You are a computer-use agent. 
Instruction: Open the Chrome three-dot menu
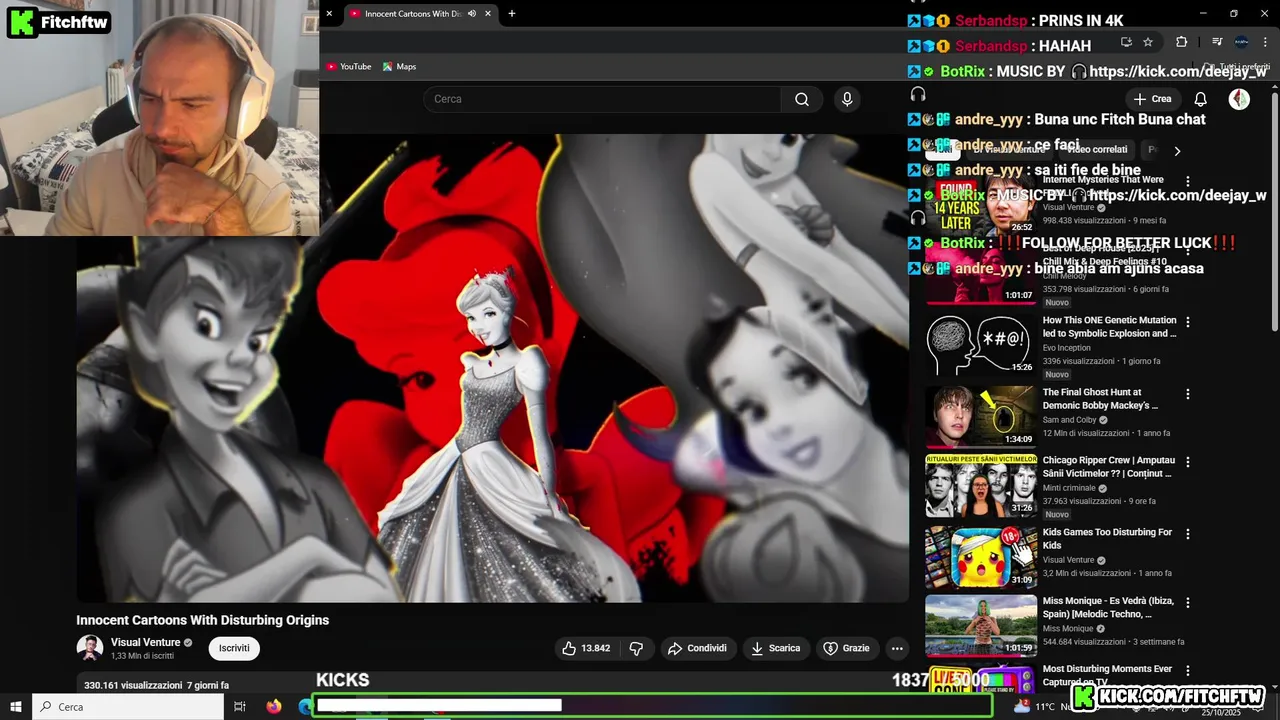[x=1265, y=42]
